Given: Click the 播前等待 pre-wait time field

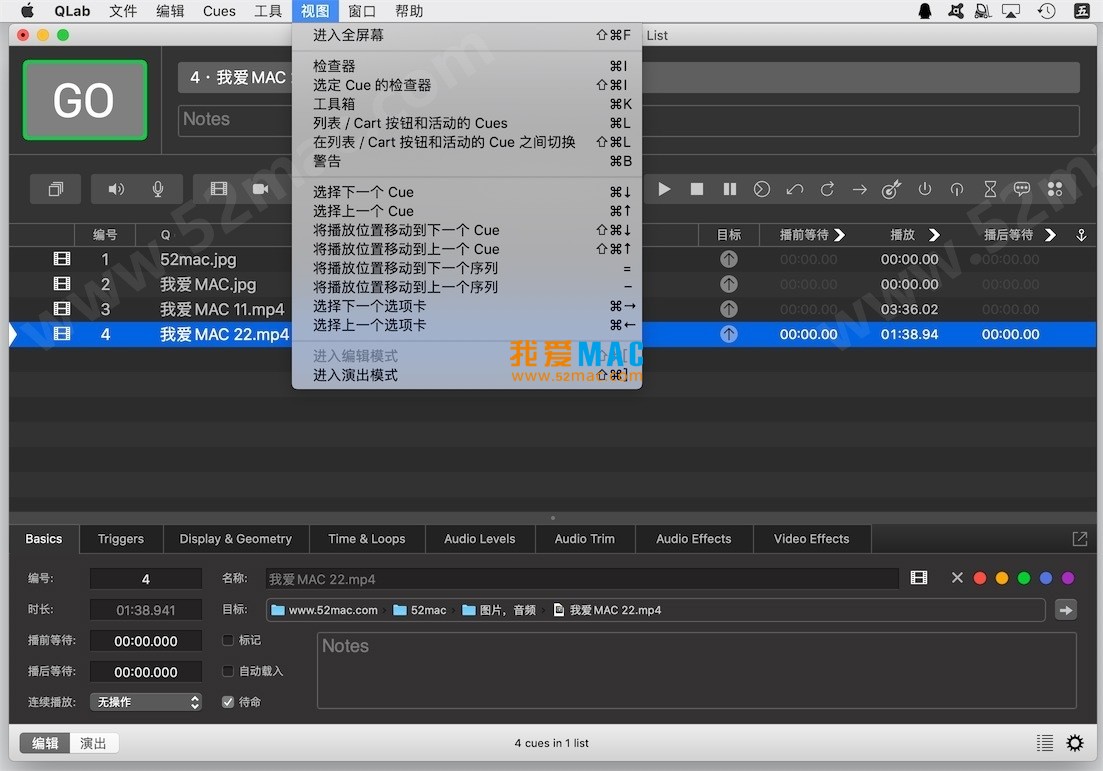Looking at the screenshot, I should (146, 641).
